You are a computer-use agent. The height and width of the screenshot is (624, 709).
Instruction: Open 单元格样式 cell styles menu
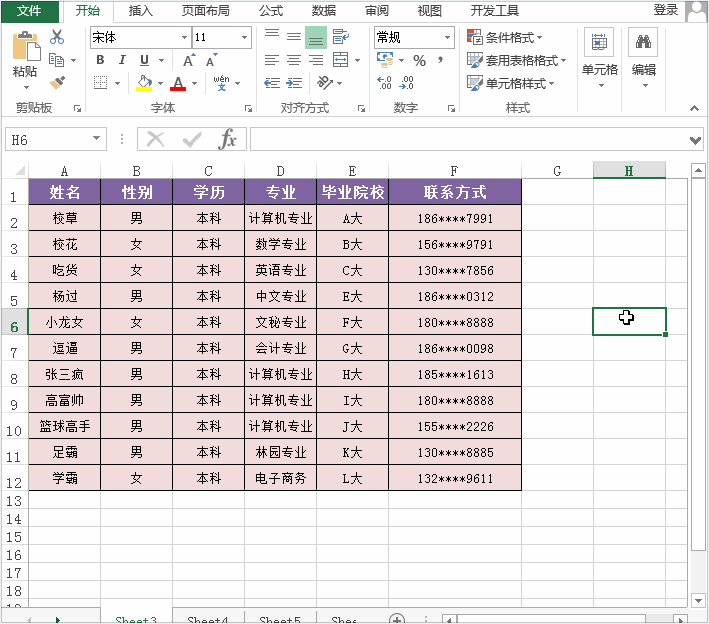pos(510,83)
